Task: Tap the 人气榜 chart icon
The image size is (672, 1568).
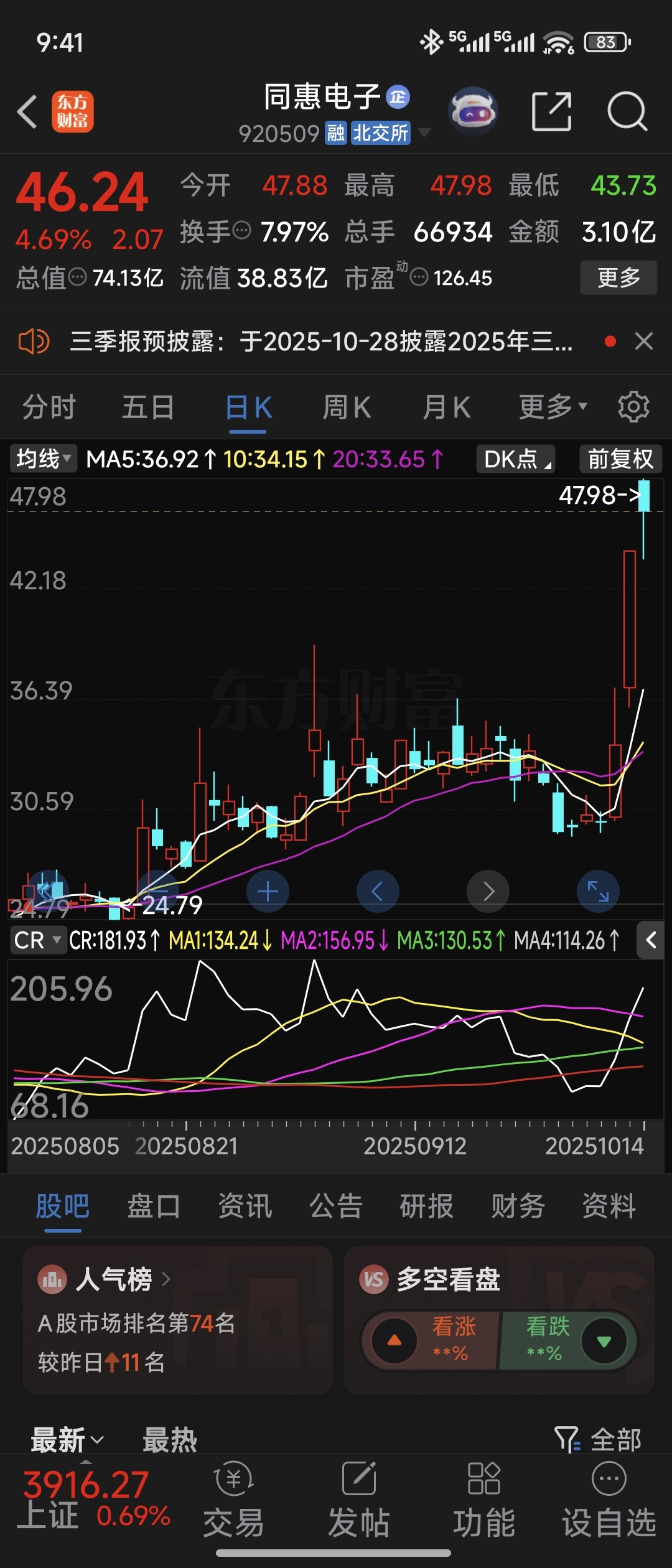Action: (52, 1279)
